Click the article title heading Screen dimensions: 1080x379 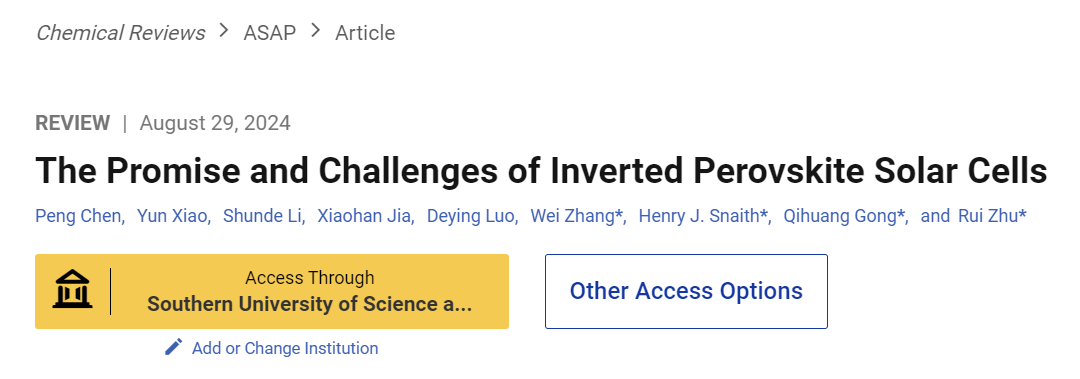[x=541, y=171]
